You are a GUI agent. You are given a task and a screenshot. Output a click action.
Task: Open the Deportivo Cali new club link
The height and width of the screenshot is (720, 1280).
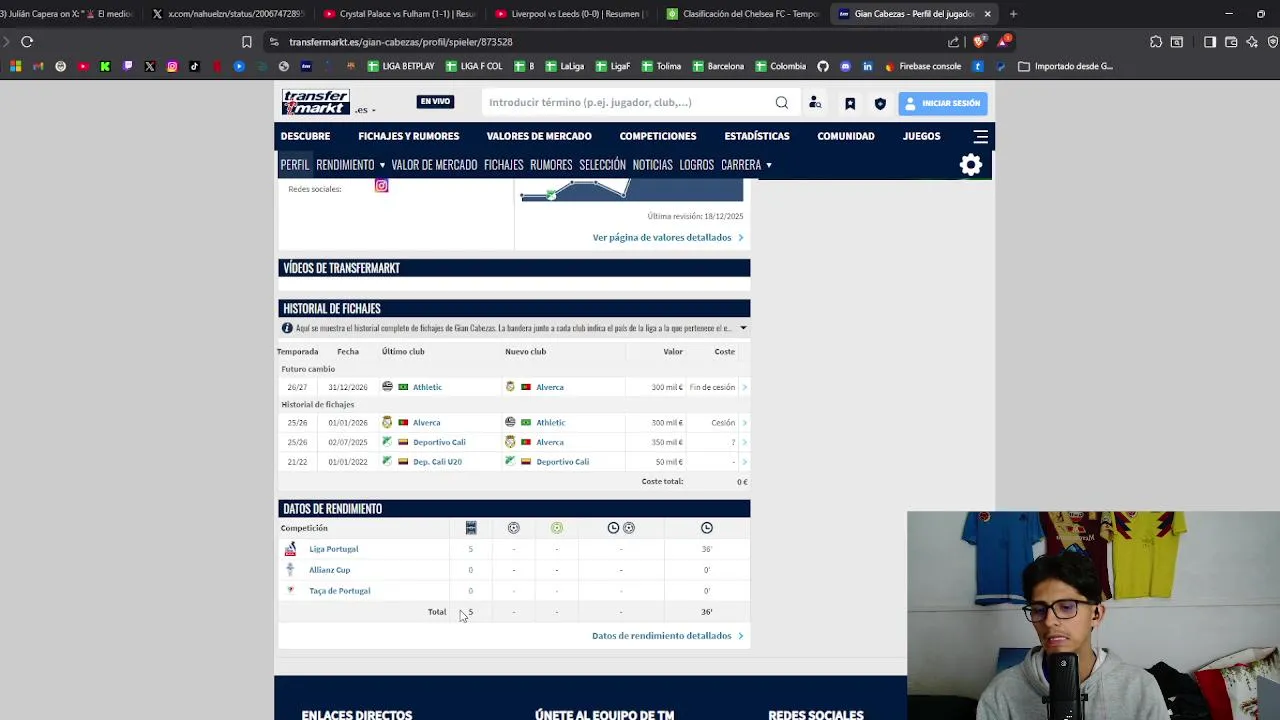click(563, 462)
